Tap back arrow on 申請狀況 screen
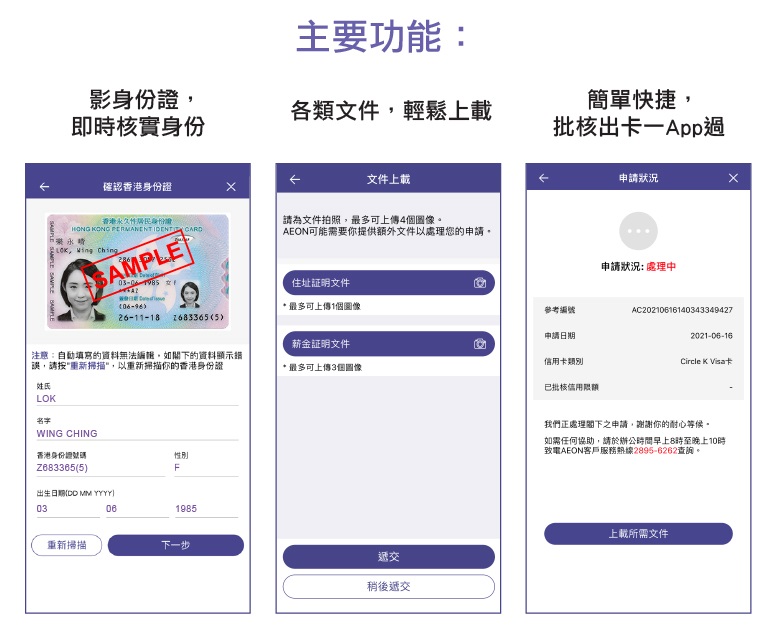Screen dimensions: 770x628 pyautogui.click(x=544, y=178)
